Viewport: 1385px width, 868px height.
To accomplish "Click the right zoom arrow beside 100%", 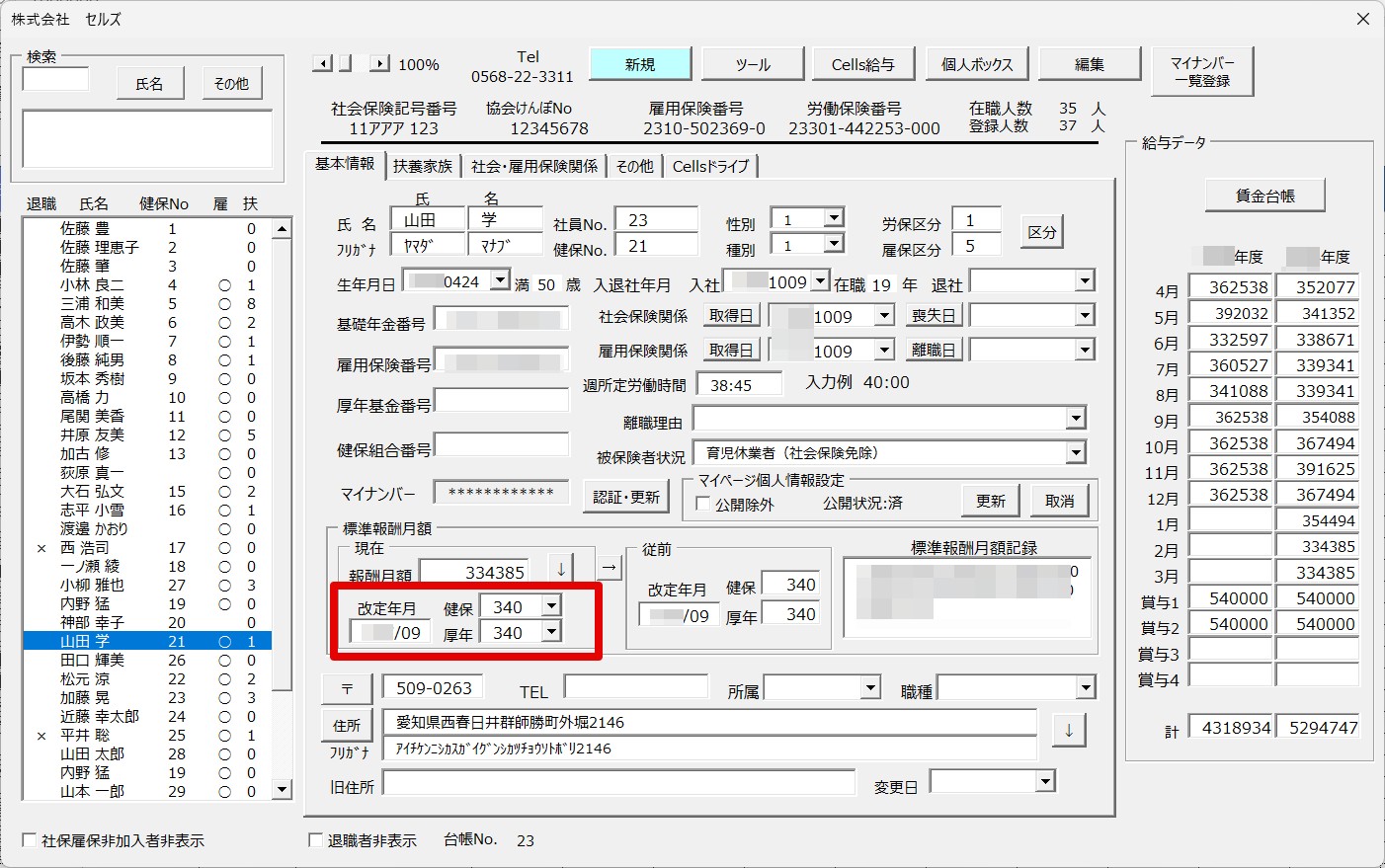I will tap(380, 63).
